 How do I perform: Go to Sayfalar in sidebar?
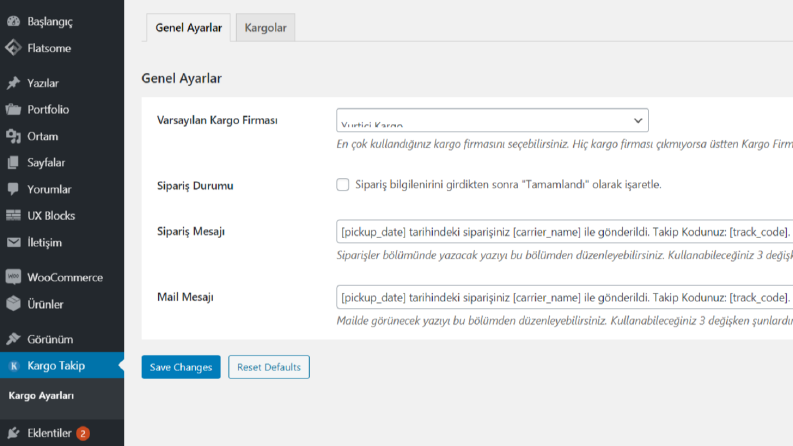62,162
